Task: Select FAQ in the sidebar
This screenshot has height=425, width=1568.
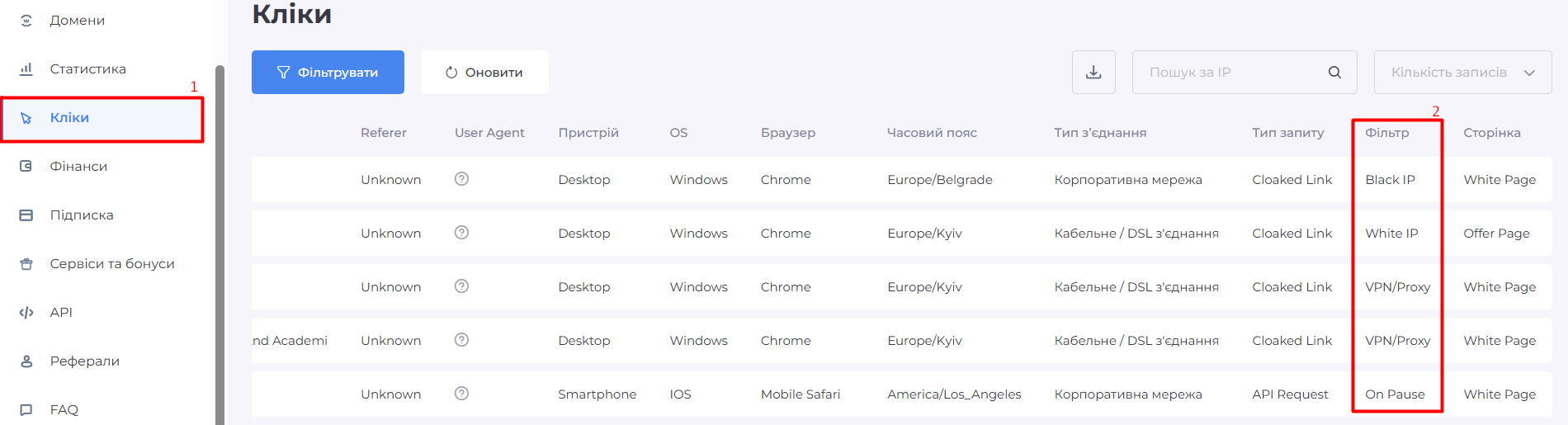Action: click(x=64, y=409)
